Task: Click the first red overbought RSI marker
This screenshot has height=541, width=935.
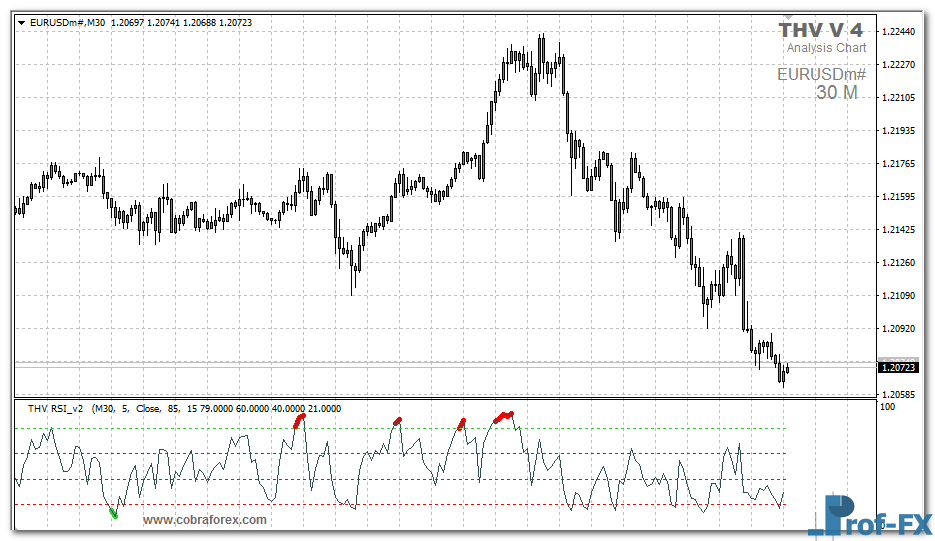Action: (x=298, y=422)
